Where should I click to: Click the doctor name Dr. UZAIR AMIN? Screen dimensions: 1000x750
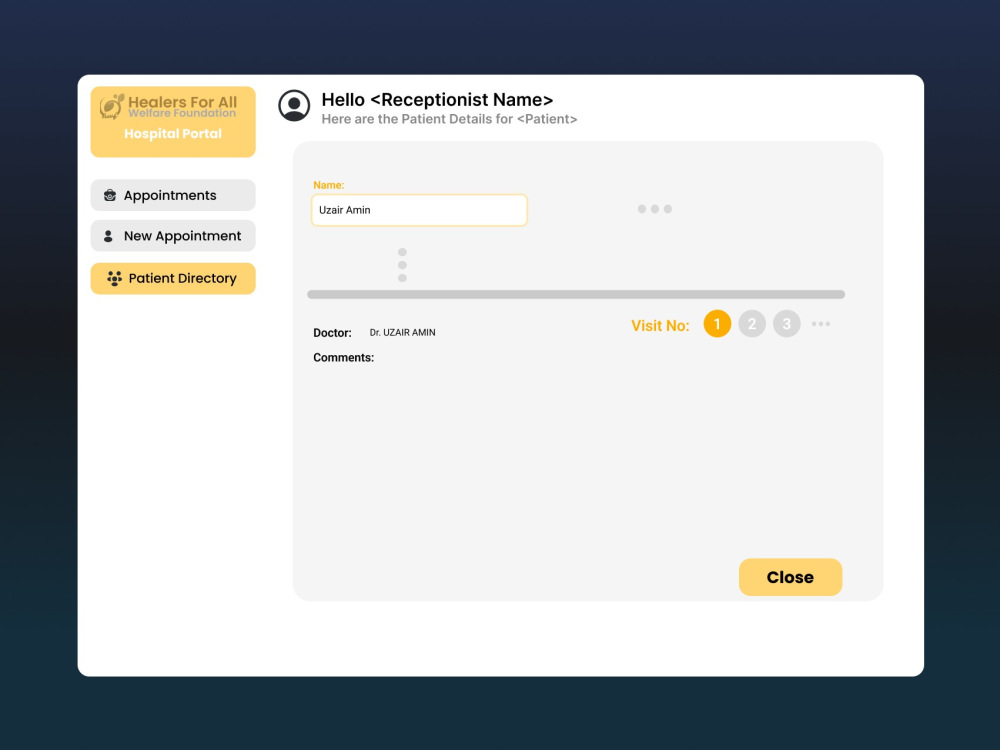click(402, 332)
